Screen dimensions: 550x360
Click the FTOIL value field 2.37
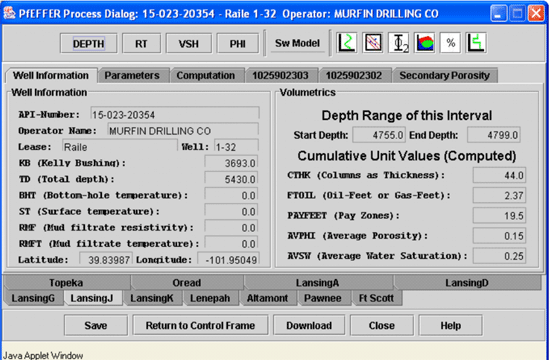click(499, 195)
